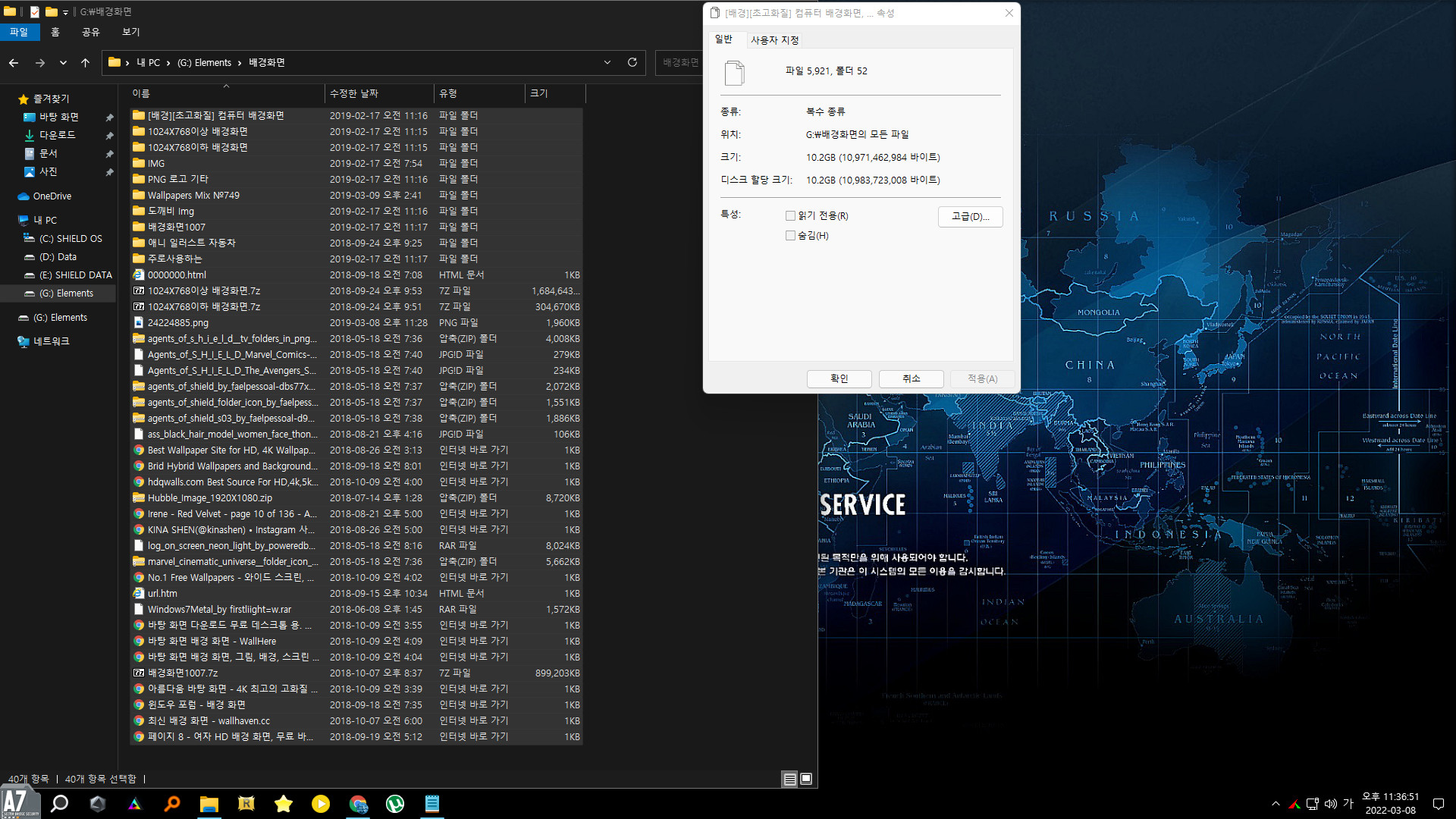This screenshot has width=1456, height=819.
Task: Open quick access toolbar customize dropdown
Action: [65, 12]
